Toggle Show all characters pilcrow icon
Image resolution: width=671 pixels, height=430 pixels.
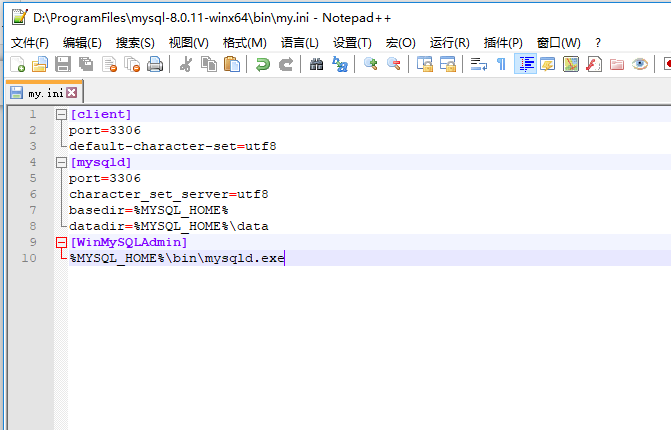tap(501, 65)
